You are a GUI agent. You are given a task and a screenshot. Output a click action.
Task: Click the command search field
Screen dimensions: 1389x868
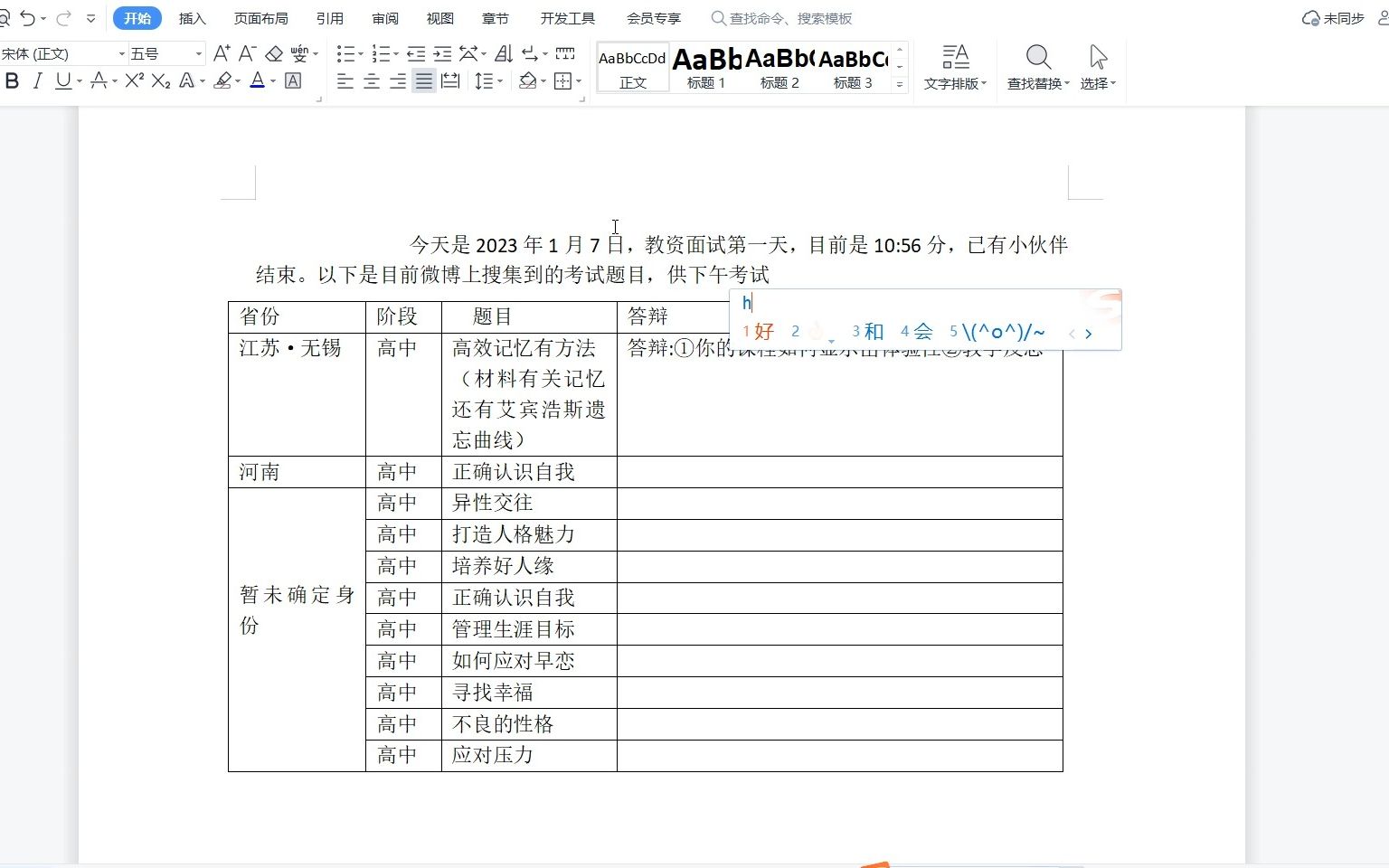click(782, 18)
